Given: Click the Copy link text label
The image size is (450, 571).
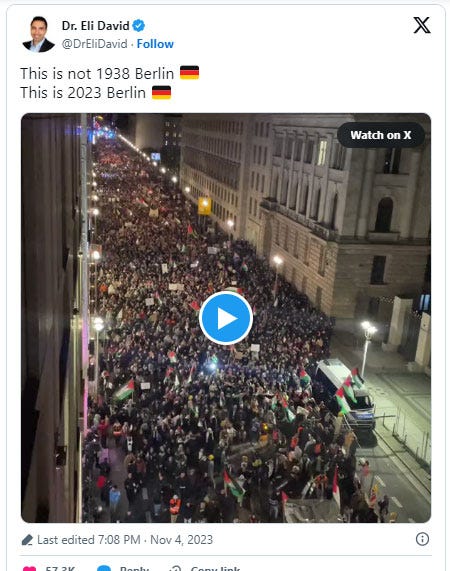Looking at the screenshot, I should 215,568.
